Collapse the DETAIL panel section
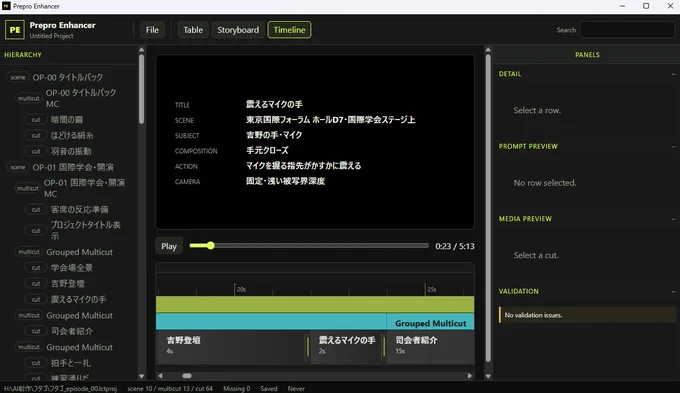680x393 pixels. [673, 74]
